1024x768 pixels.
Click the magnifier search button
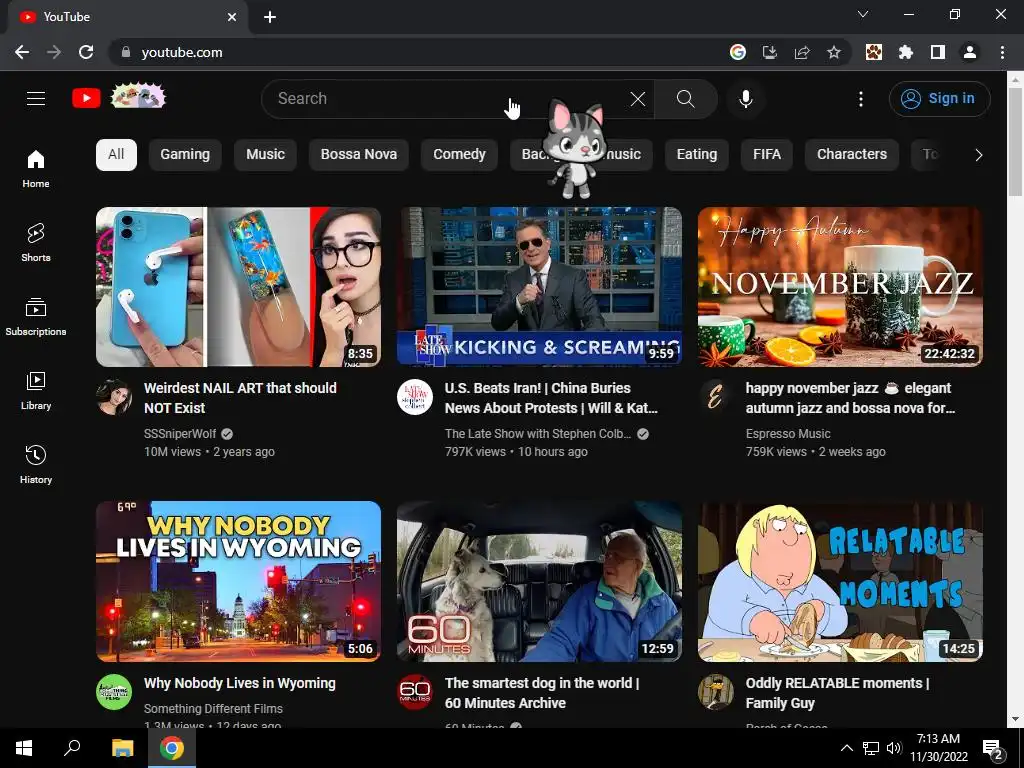point(686,99)
